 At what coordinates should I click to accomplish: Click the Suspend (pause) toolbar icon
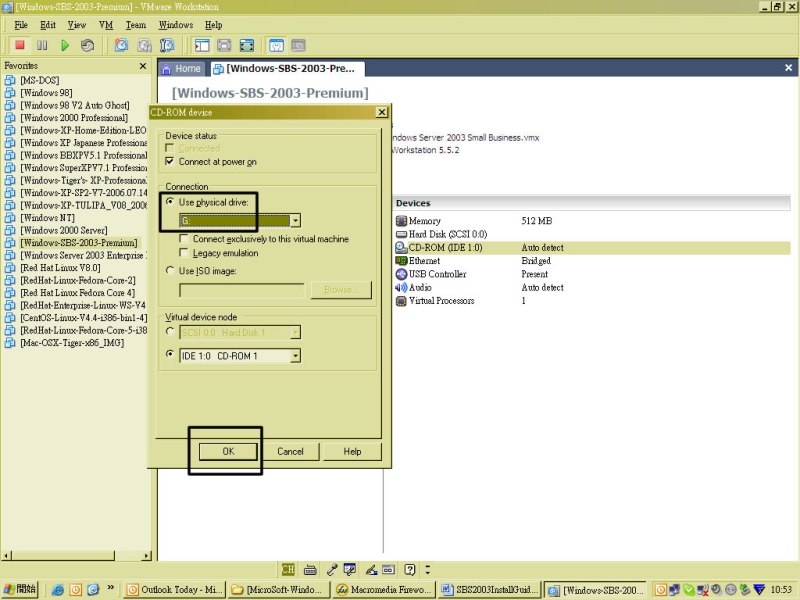[x=42, y=45]
